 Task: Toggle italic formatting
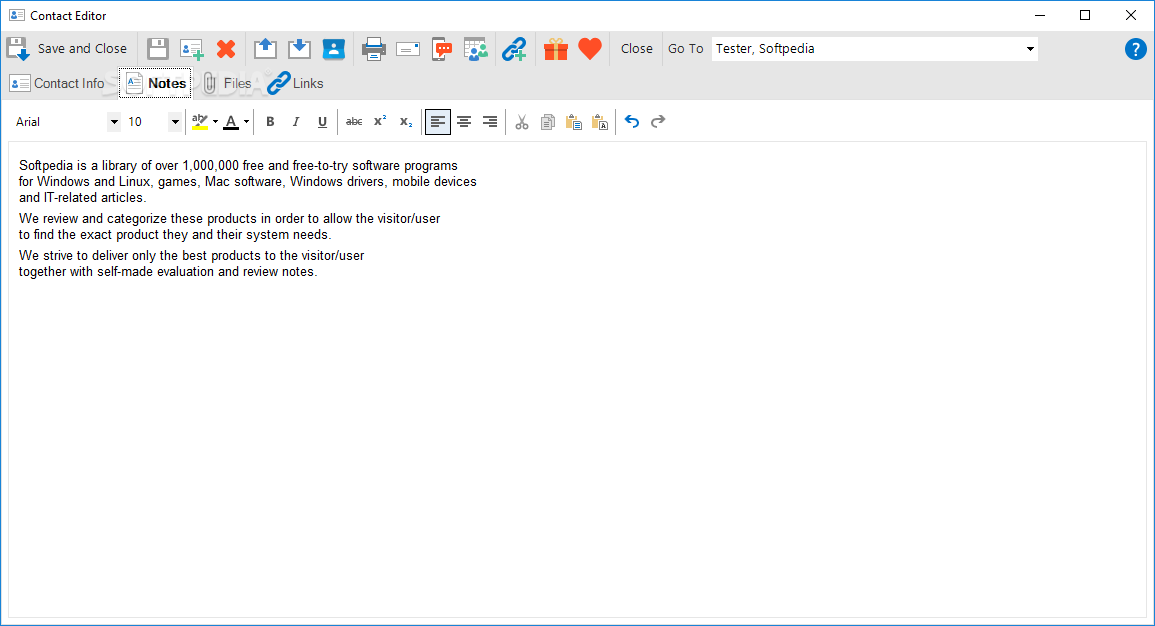[x=296, y=122]
